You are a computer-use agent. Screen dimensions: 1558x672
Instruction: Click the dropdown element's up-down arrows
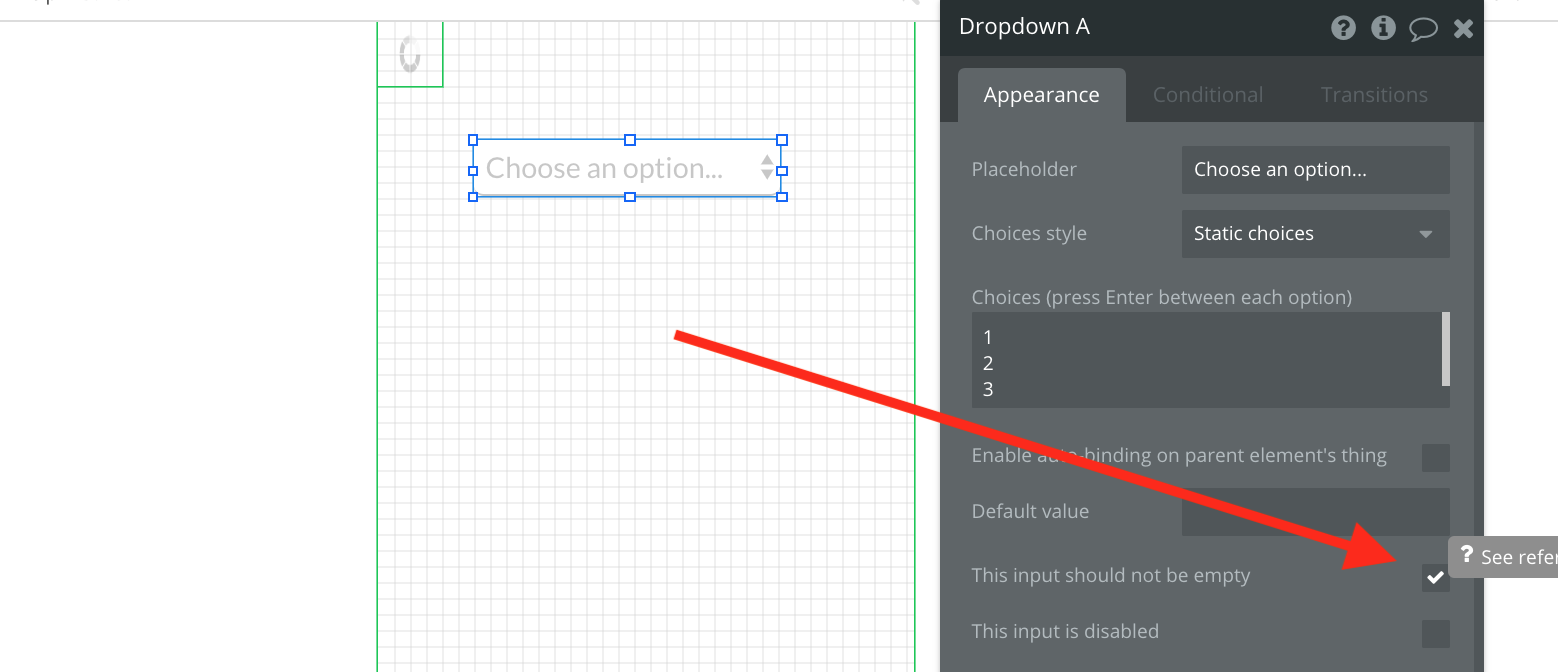767,167
